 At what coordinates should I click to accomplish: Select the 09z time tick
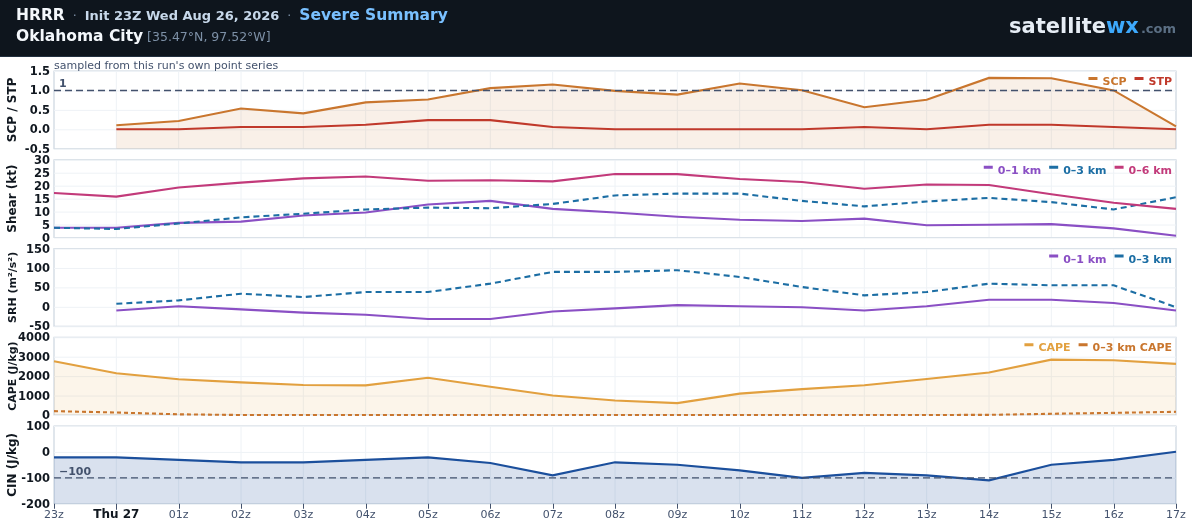tap(677, 513)
